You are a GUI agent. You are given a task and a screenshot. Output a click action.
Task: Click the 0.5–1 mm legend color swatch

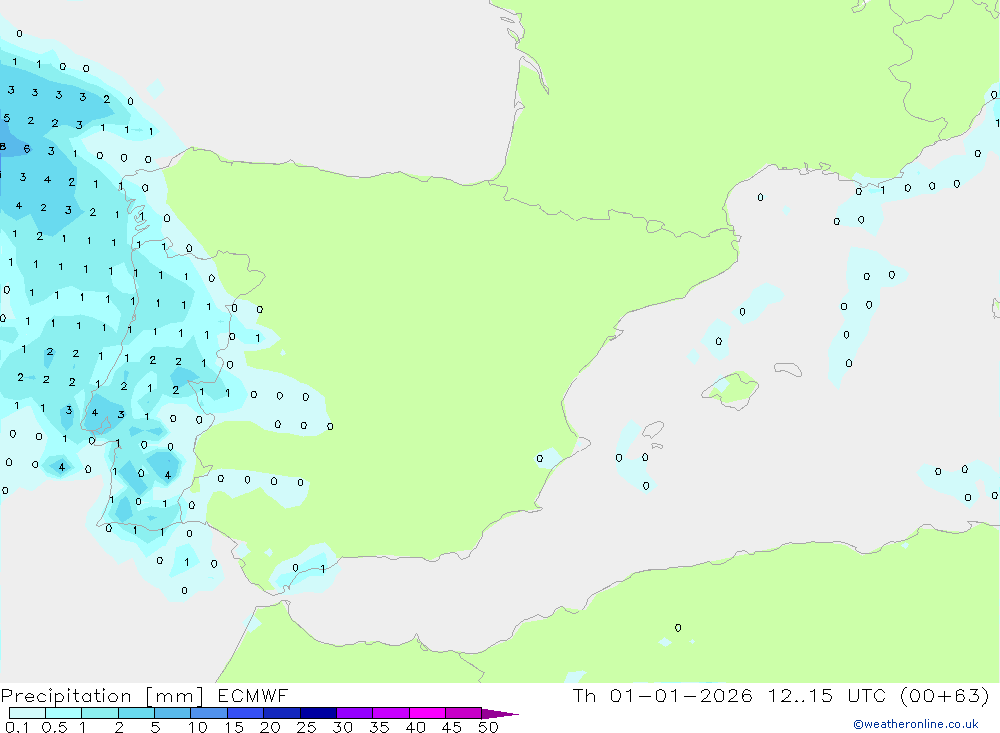(x=64, y=713)
